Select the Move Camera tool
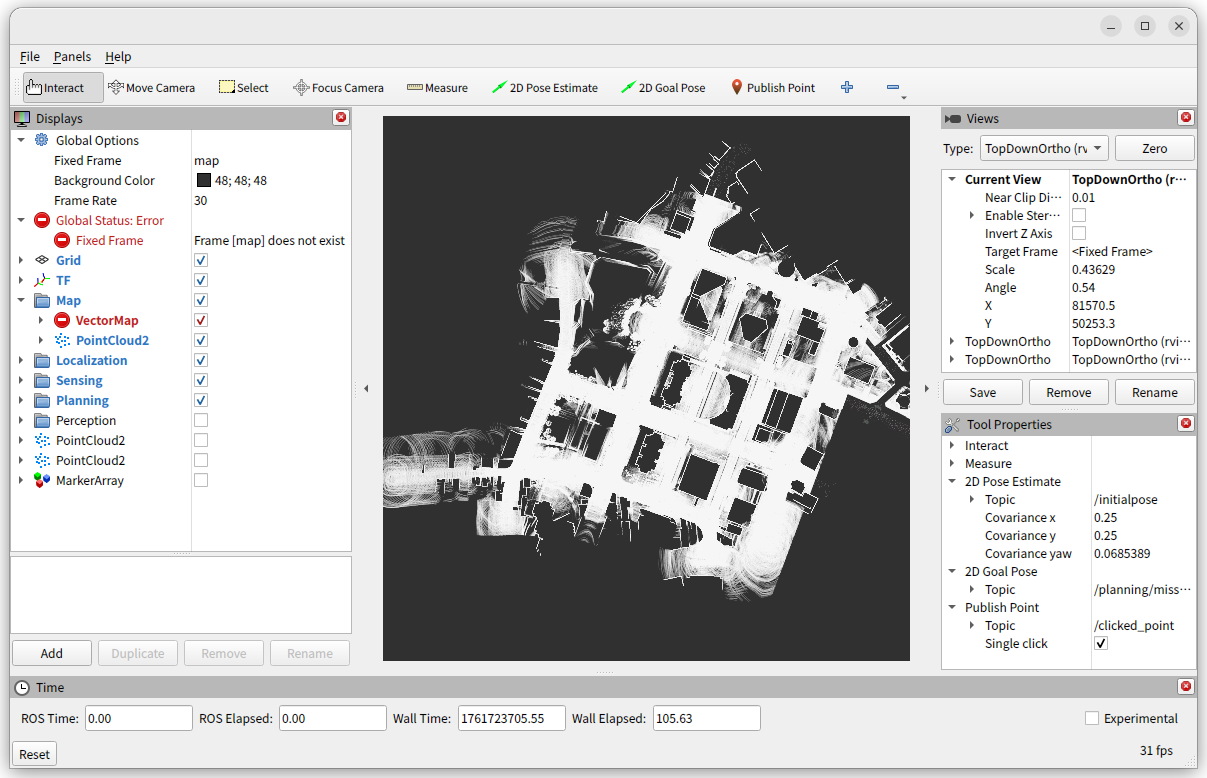Image resolution: width=1207 pixels, height=778 pixels. [x=151, y=88]
